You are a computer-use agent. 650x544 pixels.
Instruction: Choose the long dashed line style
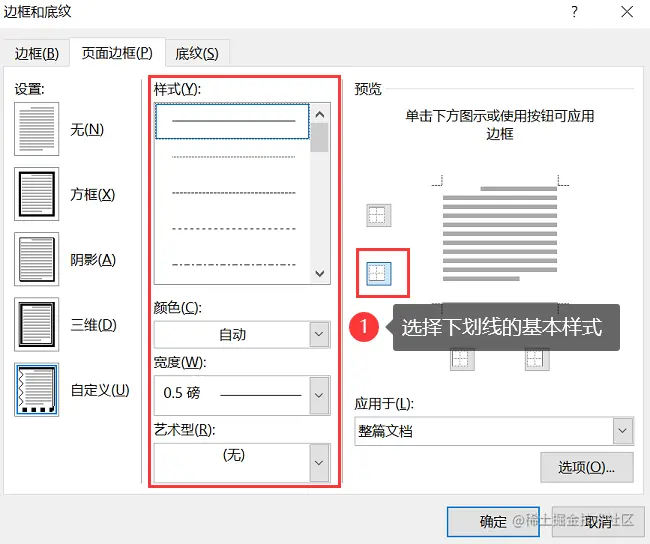[232, 228]
